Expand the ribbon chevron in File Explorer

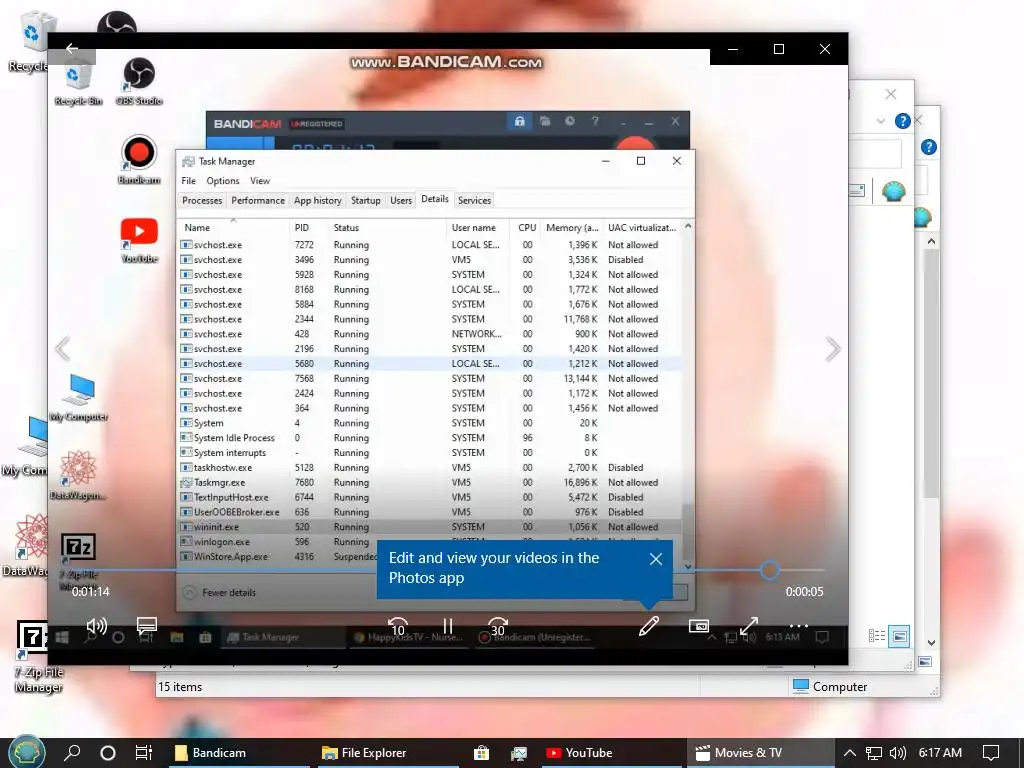(x=881, y=121)
